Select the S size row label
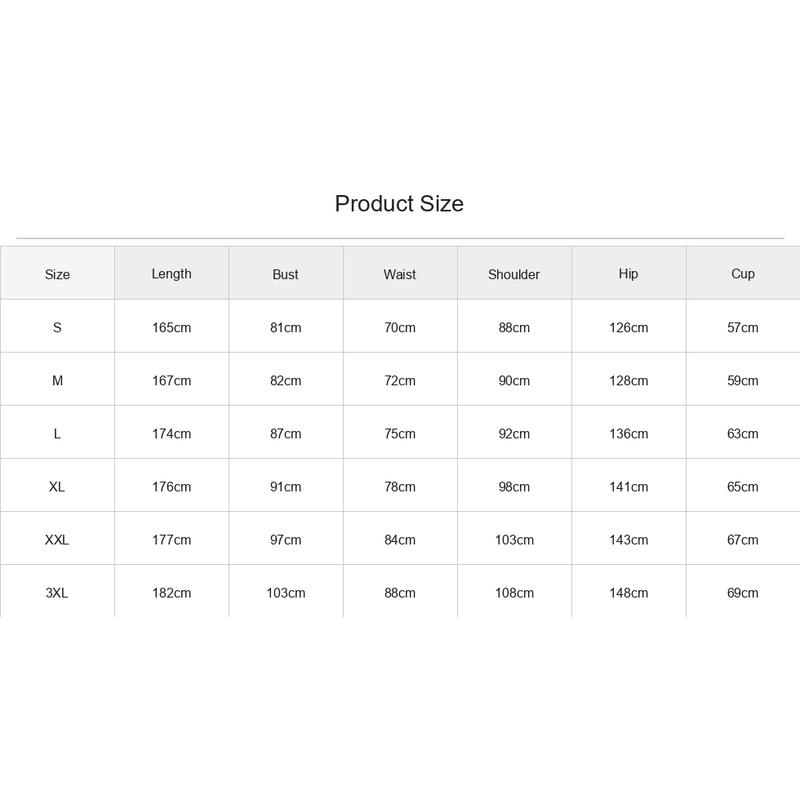The image size is (800, 800). (57, 328)
